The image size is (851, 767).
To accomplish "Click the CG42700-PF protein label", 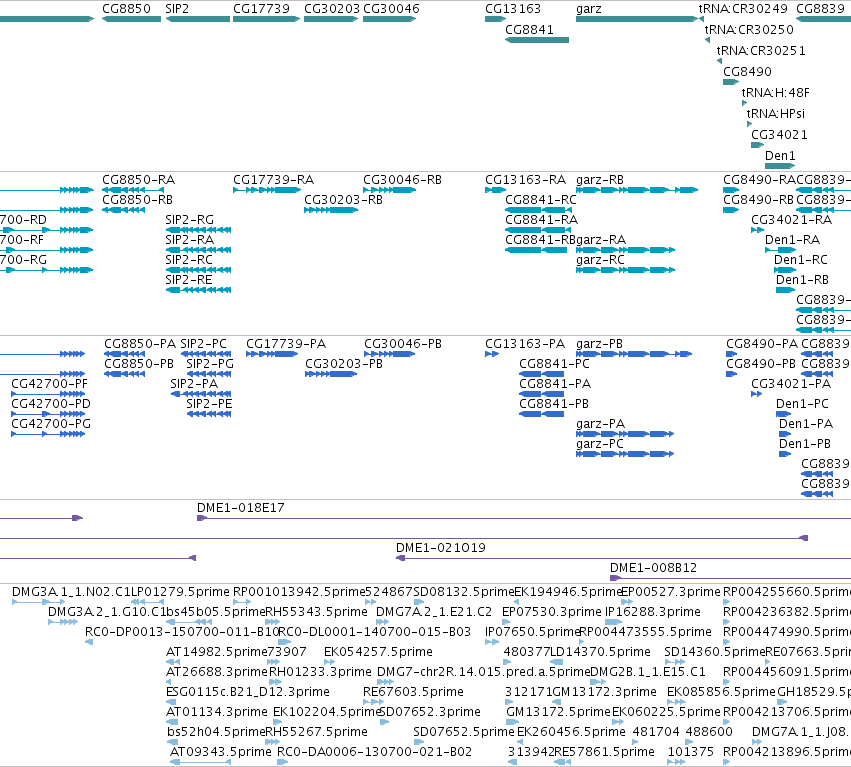I will click(x=49, y=384).
